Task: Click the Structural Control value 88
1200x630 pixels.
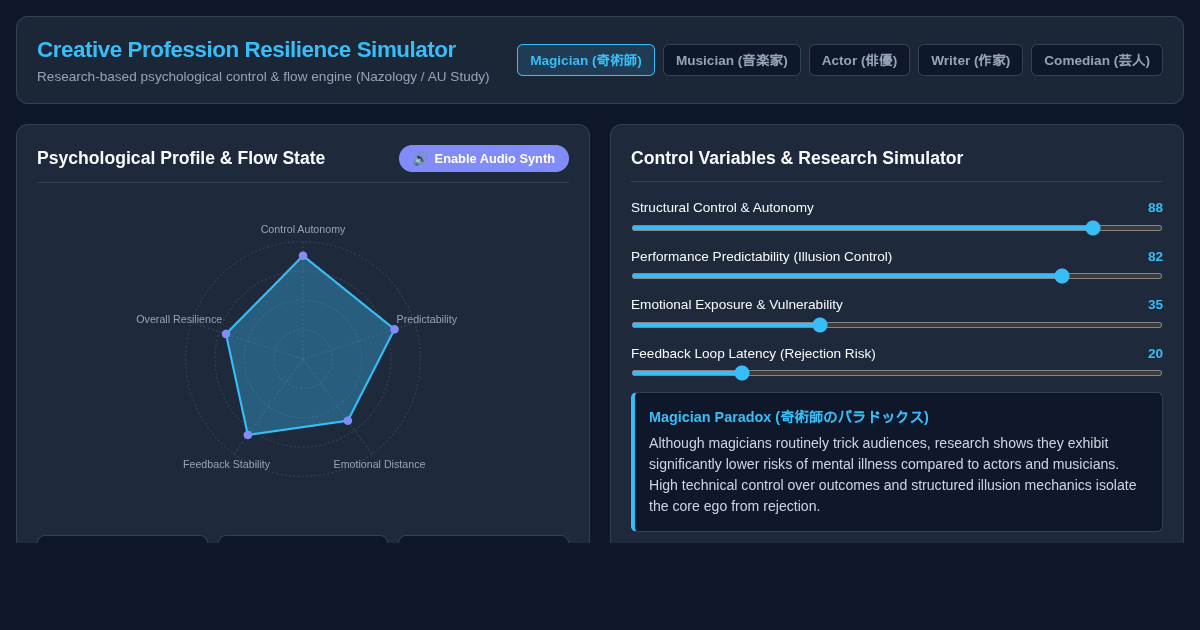Action: [x=1155, y=208]
